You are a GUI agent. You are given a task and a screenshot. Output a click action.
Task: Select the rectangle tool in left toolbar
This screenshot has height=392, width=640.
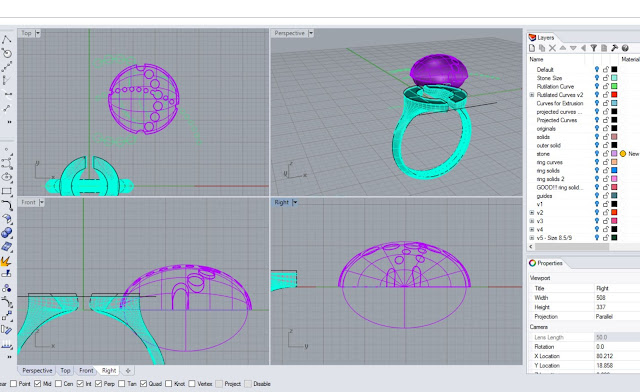click(x=7, y=191)
